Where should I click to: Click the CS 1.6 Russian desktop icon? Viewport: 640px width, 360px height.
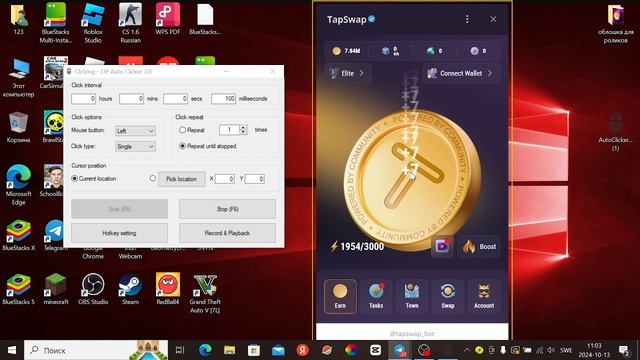click(131, 22)
